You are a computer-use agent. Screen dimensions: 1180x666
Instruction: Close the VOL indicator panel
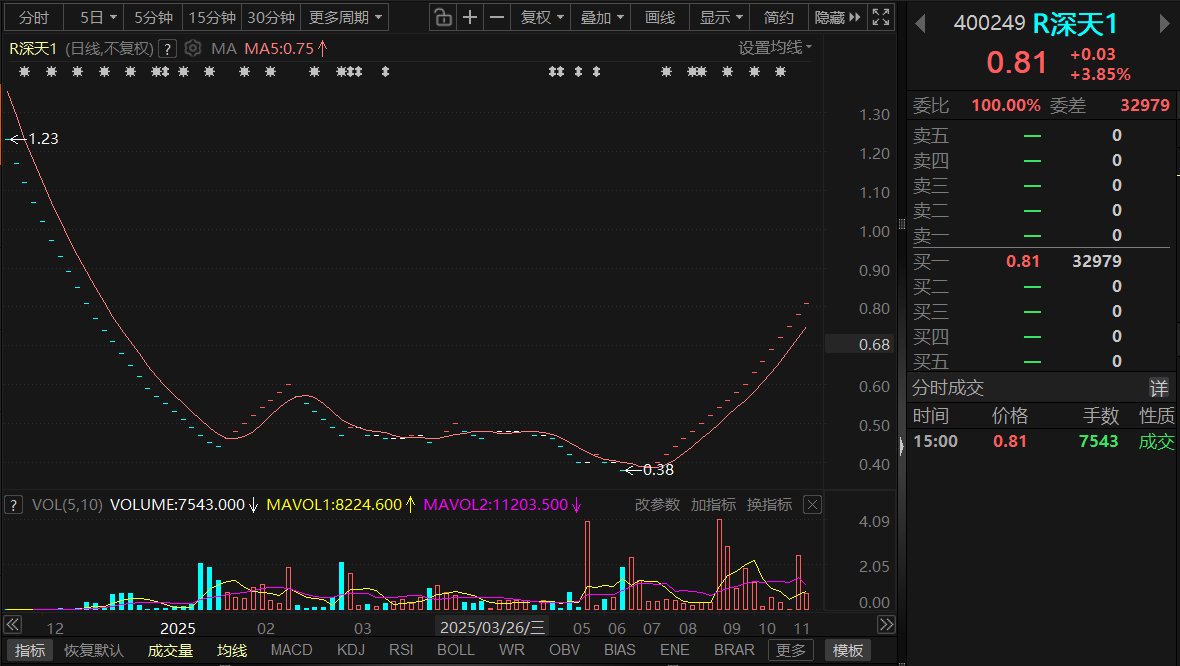pos(812,505)
